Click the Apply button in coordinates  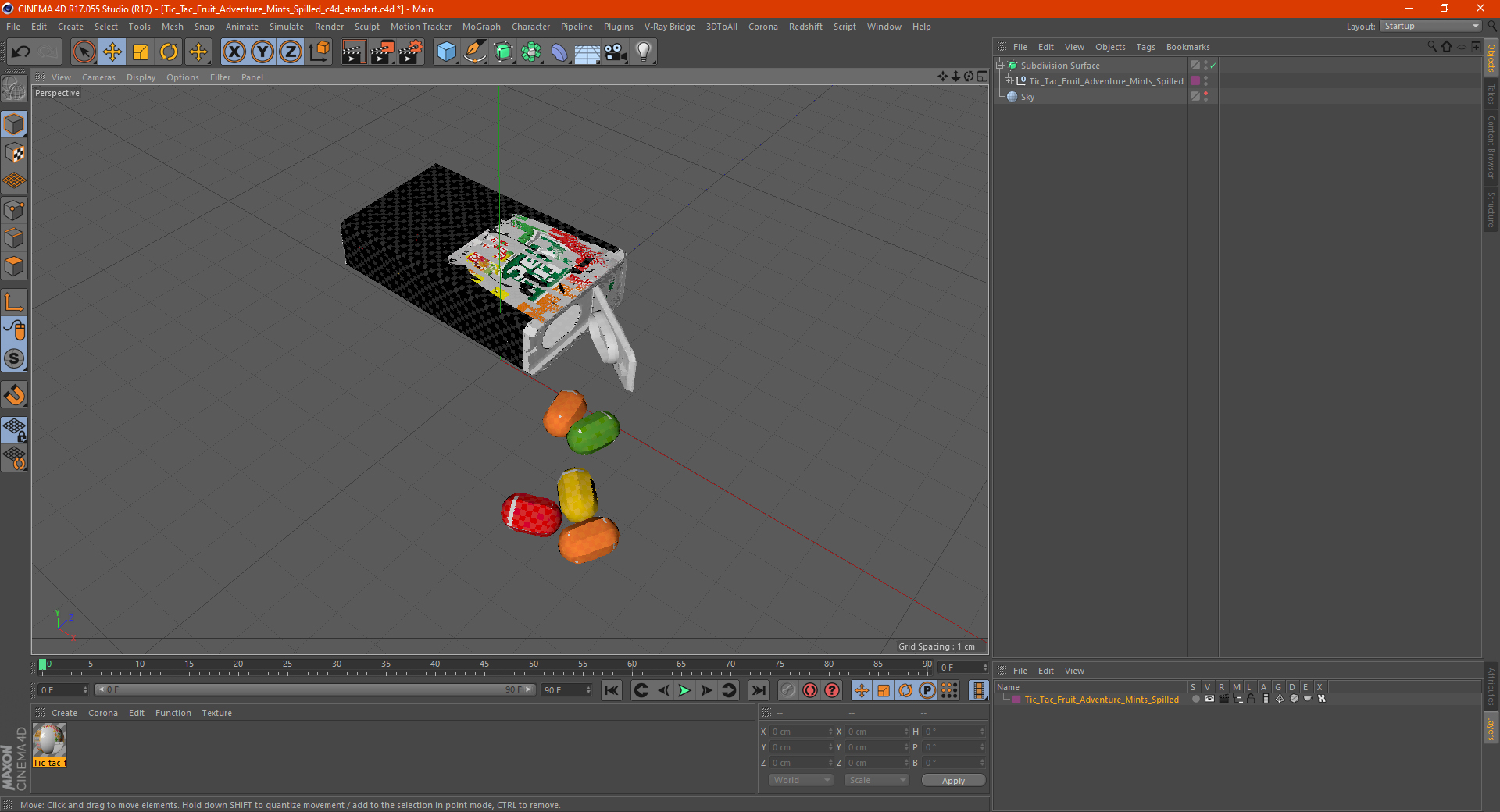click(953, 781)
